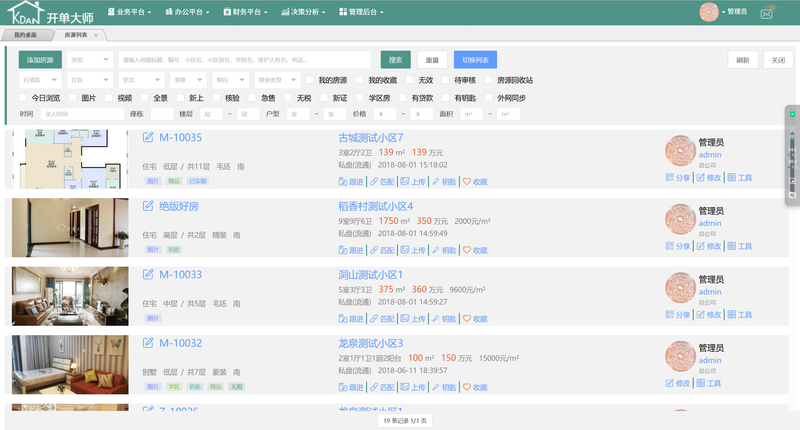
Task: Click the edit pencil icon beside 绝版好房
Action: pyautogui.click(x=148, y=206)
